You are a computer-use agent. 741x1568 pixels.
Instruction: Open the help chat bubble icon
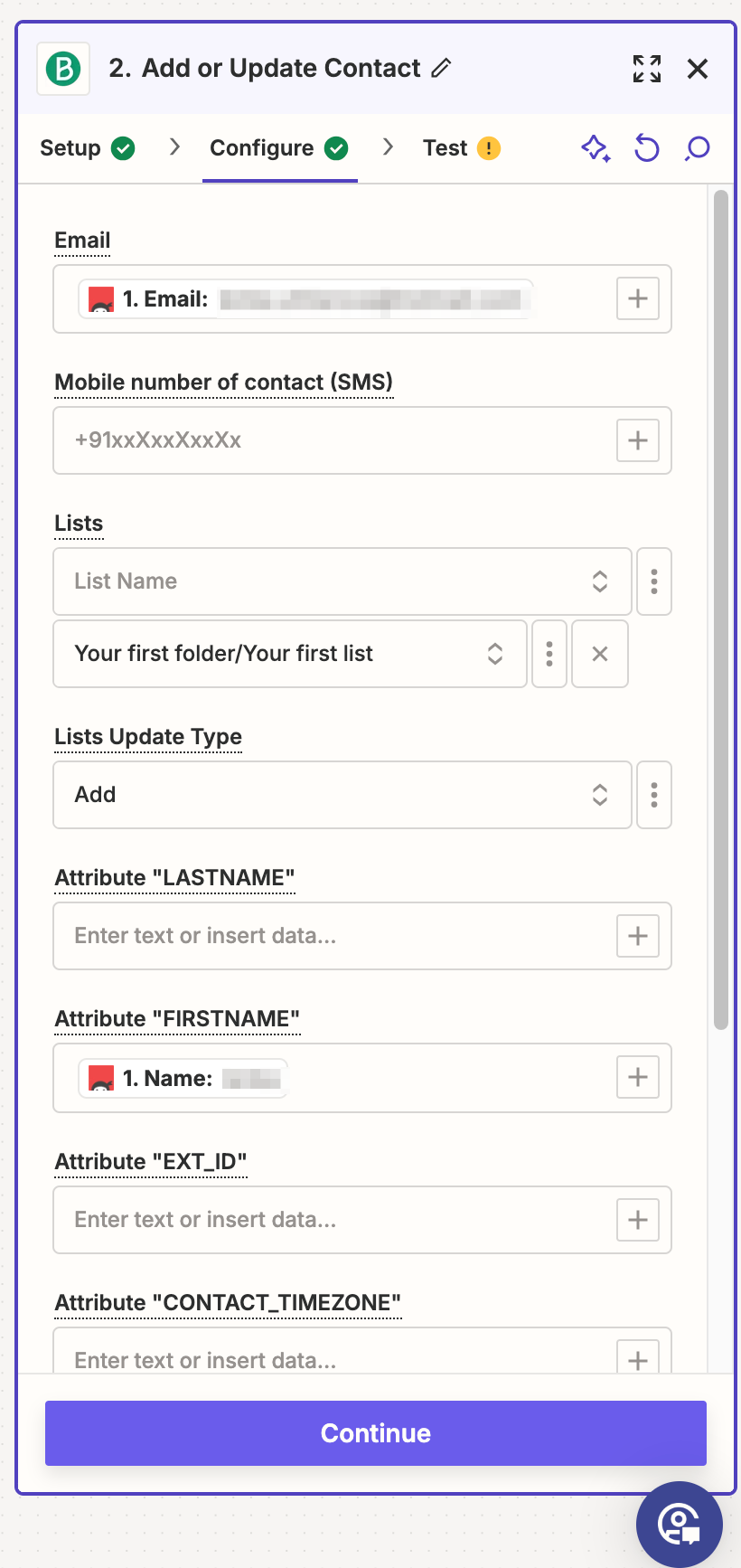[x=679, y=1524]
